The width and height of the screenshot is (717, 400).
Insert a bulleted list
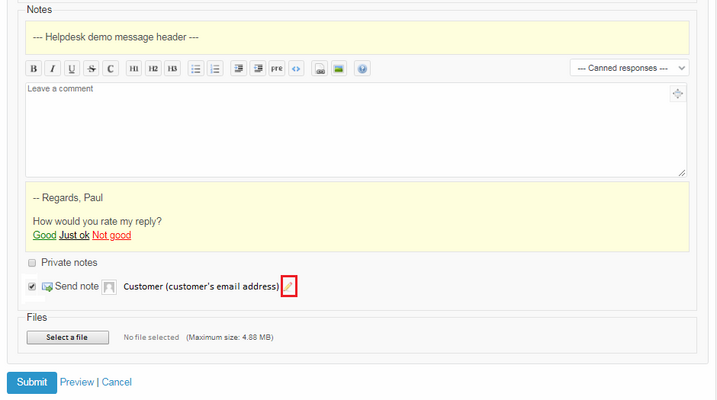click(x=196, y=69)
